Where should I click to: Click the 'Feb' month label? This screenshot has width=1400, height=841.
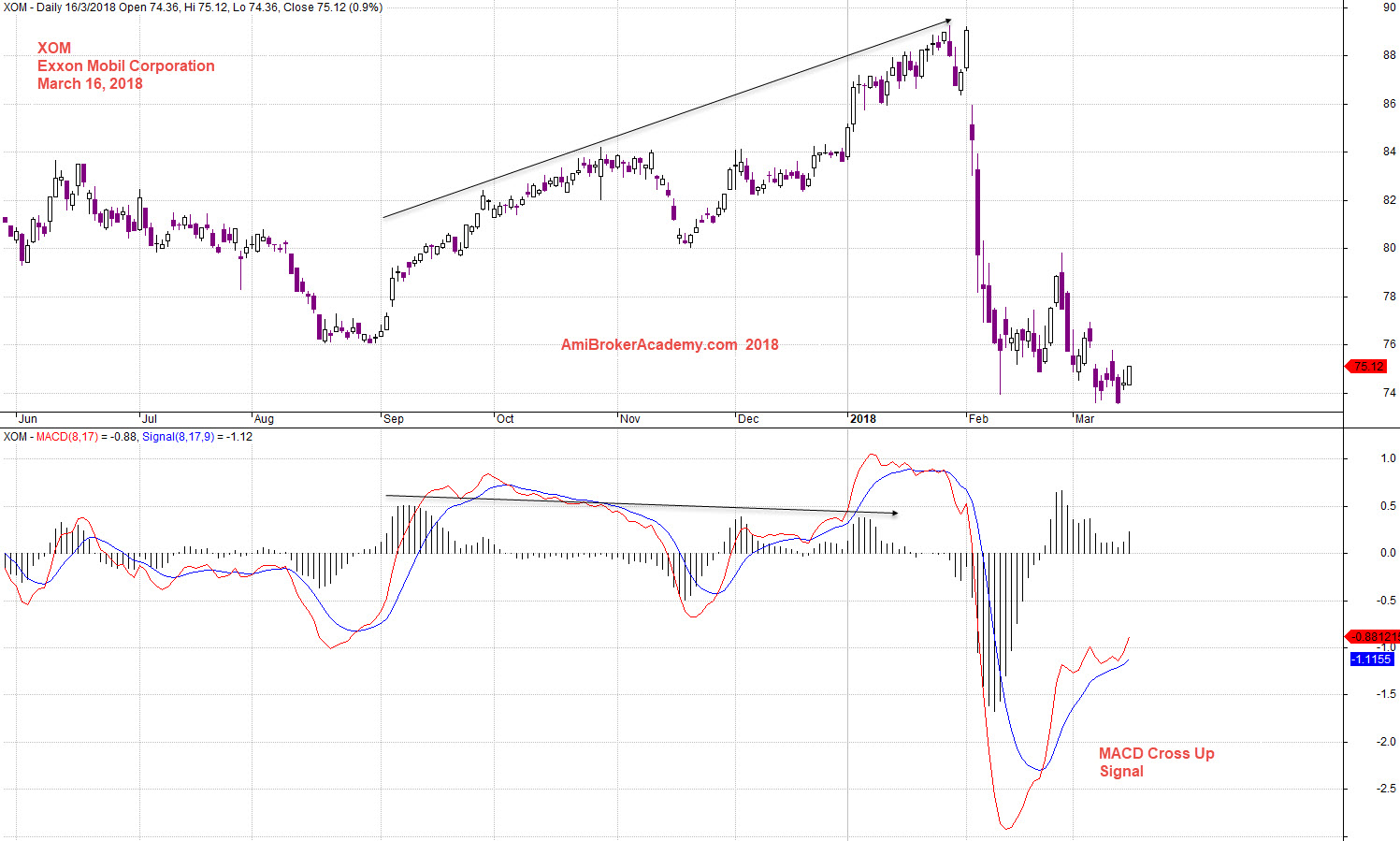point(978,419)
